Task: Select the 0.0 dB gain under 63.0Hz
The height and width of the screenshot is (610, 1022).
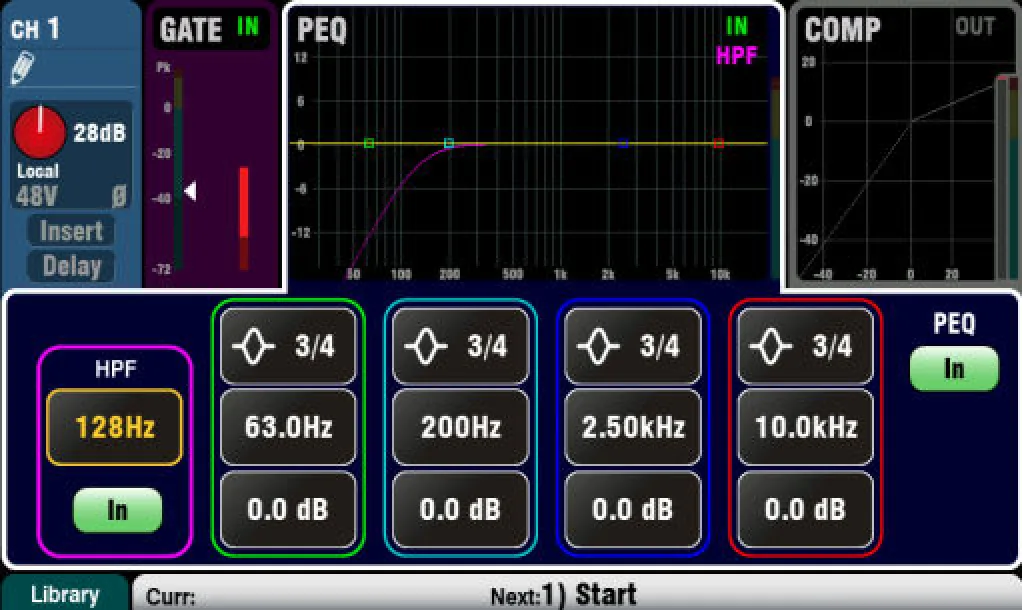Action: tap(288, 510)
